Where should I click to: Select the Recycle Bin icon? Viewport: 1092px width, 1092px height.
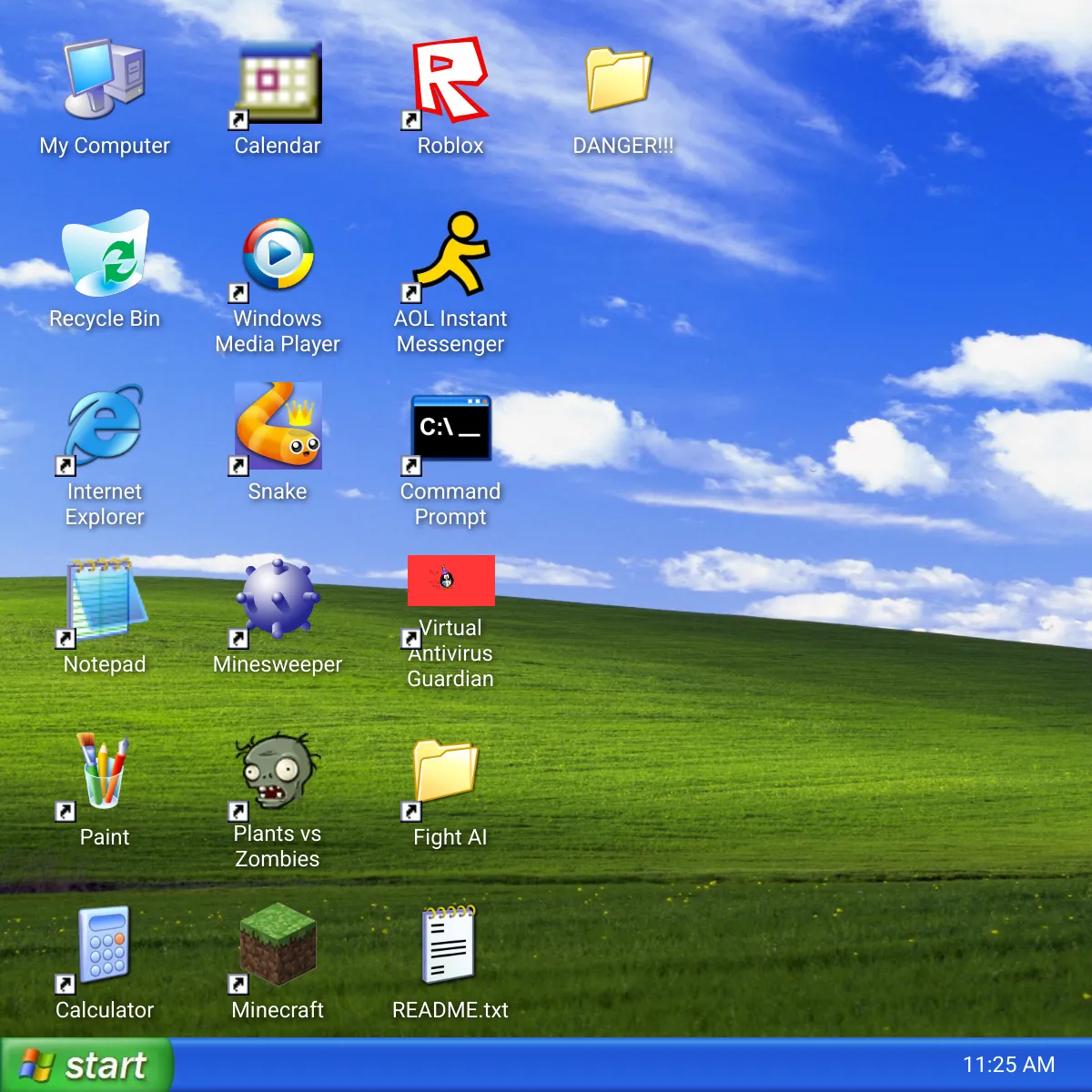tap(105, 253)
